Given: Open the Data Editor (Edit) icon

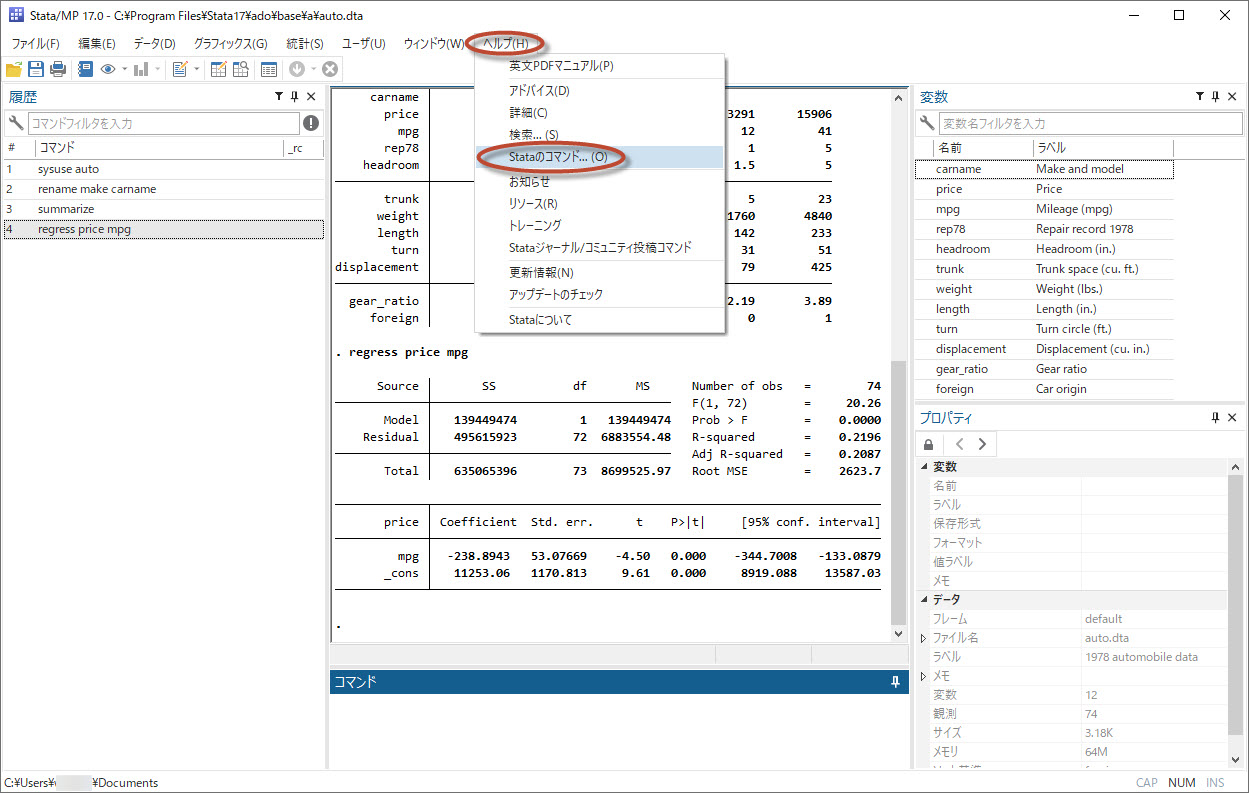Looking at the screenshot, I should [218, 69].
